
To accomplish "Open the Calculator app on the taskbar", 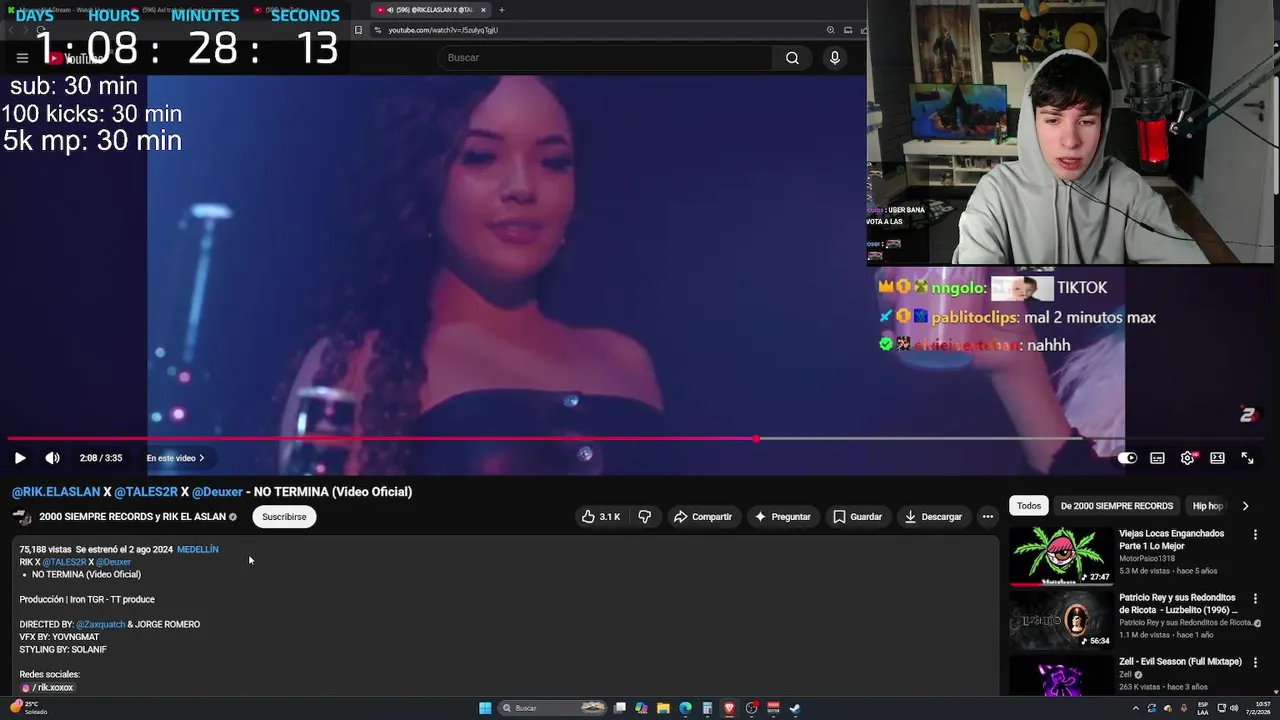I will click(707, 708).
